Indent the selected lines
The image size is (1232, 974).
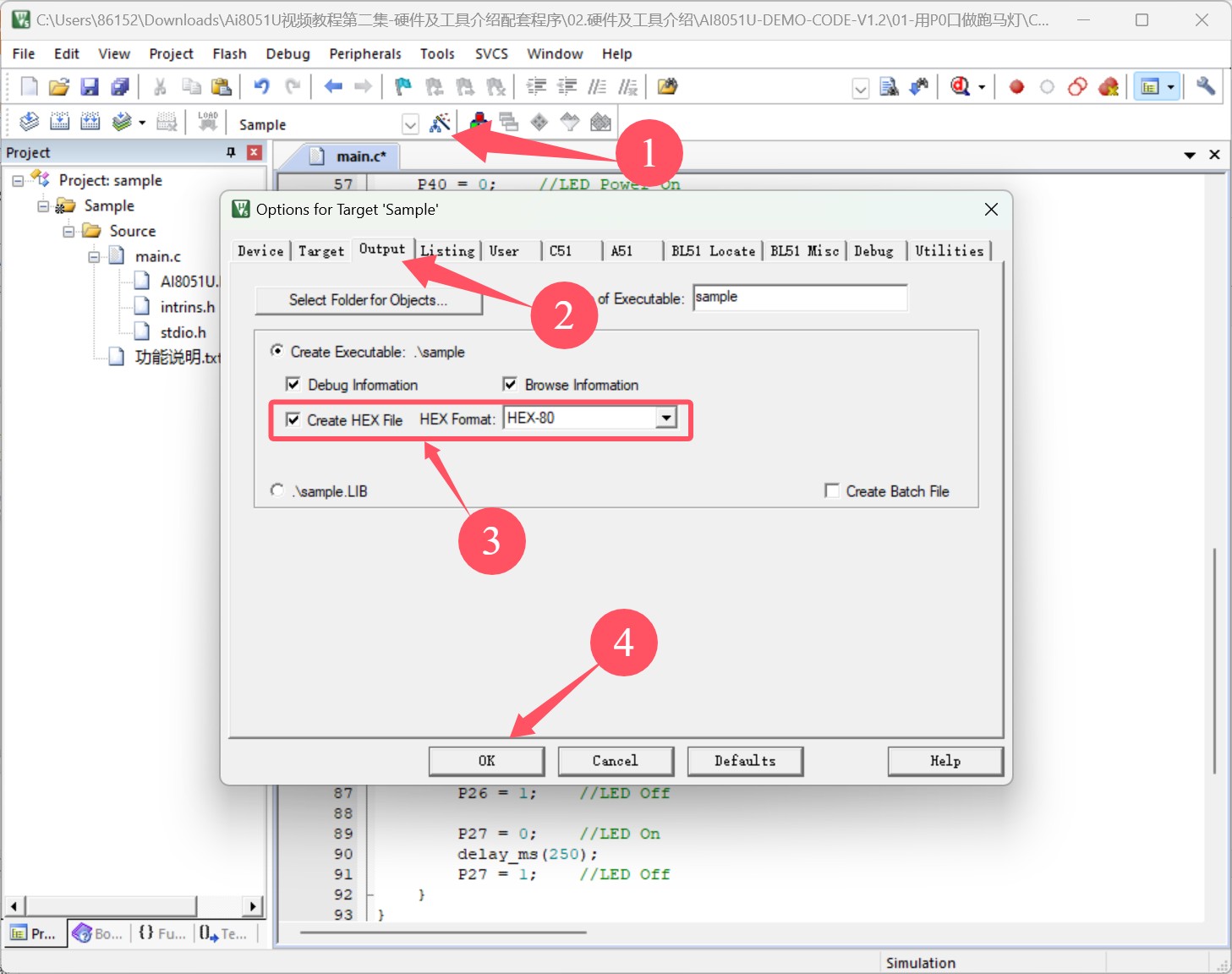[536, 86]
